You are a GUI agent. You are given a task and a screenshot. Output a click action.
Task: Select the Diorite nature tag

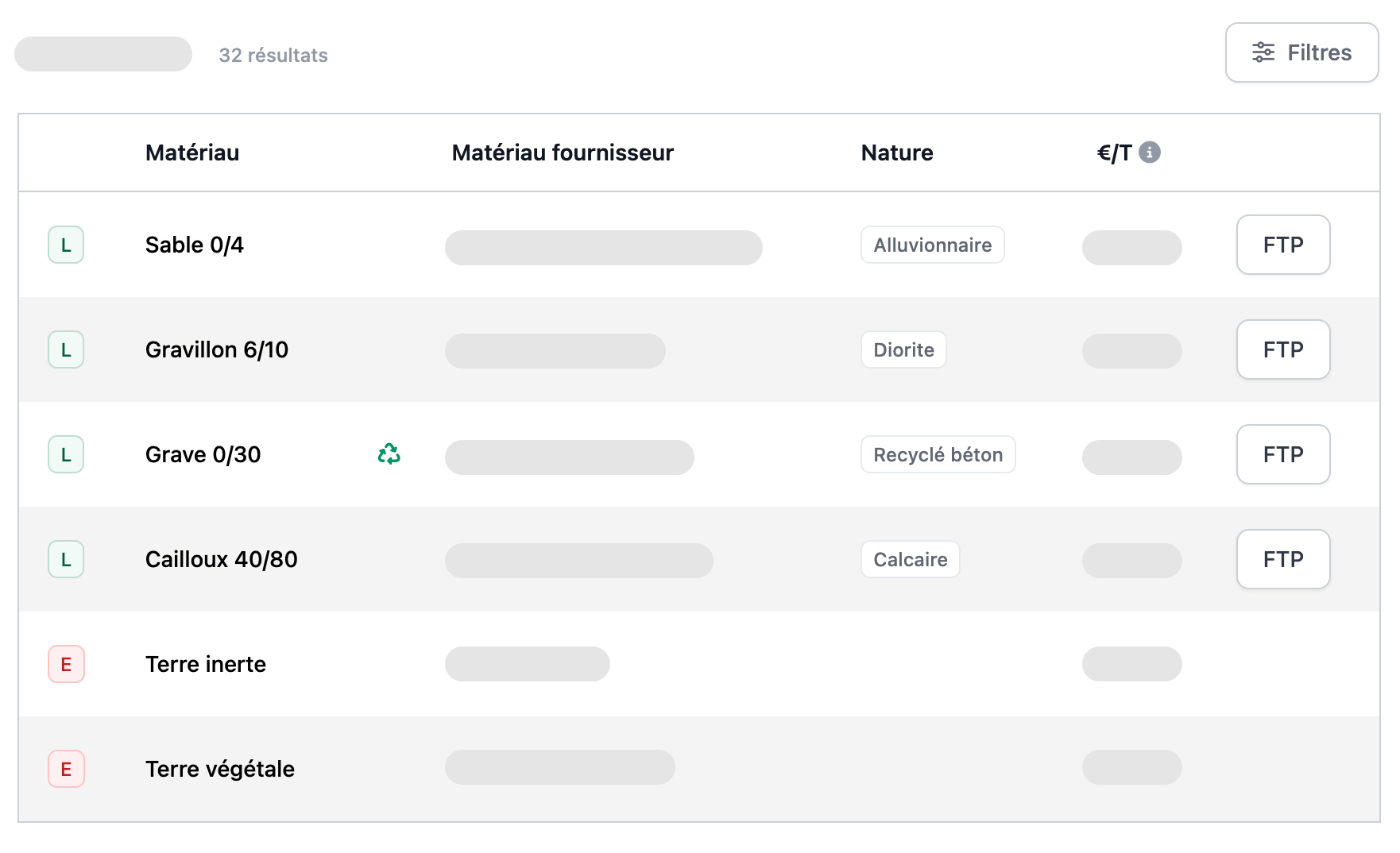[x=903, y=349]
